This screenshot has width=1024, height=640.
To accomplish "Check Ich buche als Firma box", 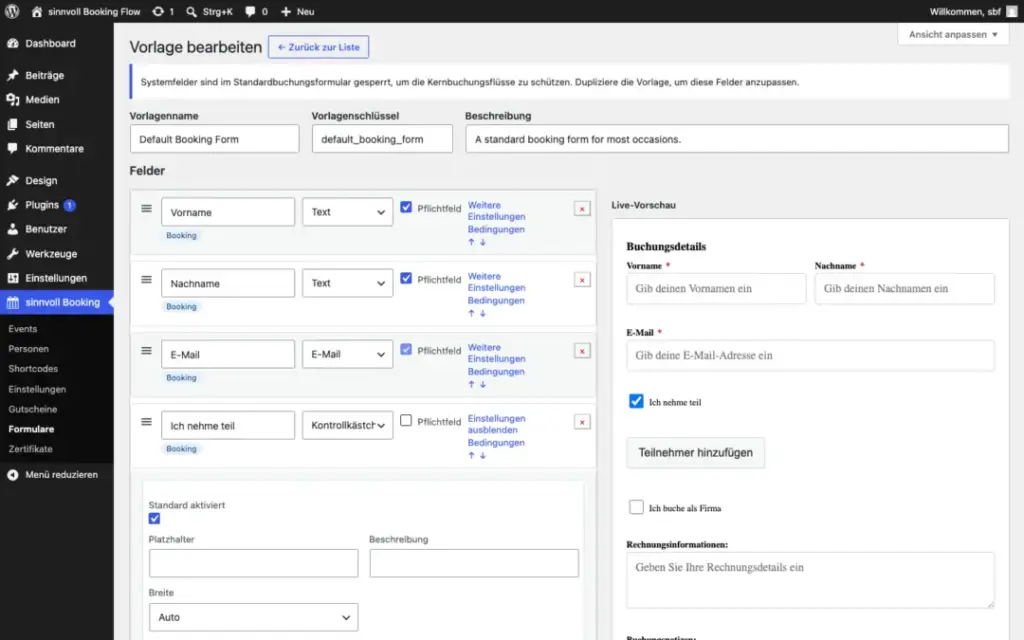I will [636, 507].
